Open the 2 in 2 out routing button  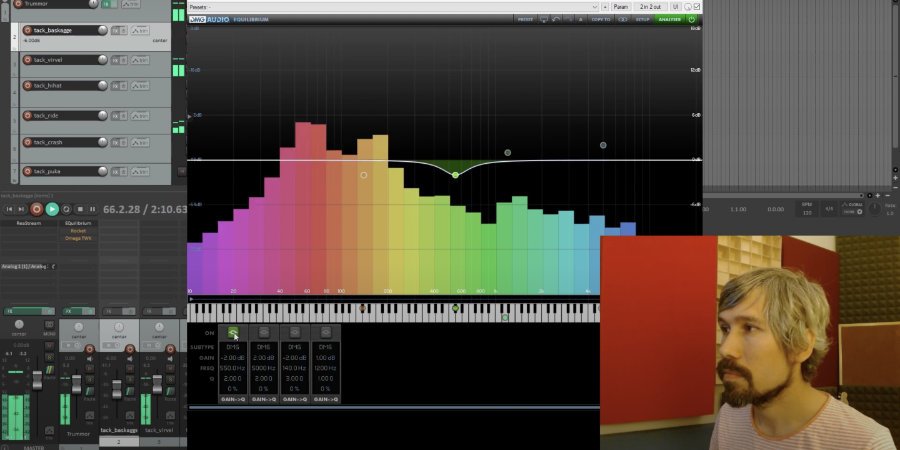click(650, 7)
